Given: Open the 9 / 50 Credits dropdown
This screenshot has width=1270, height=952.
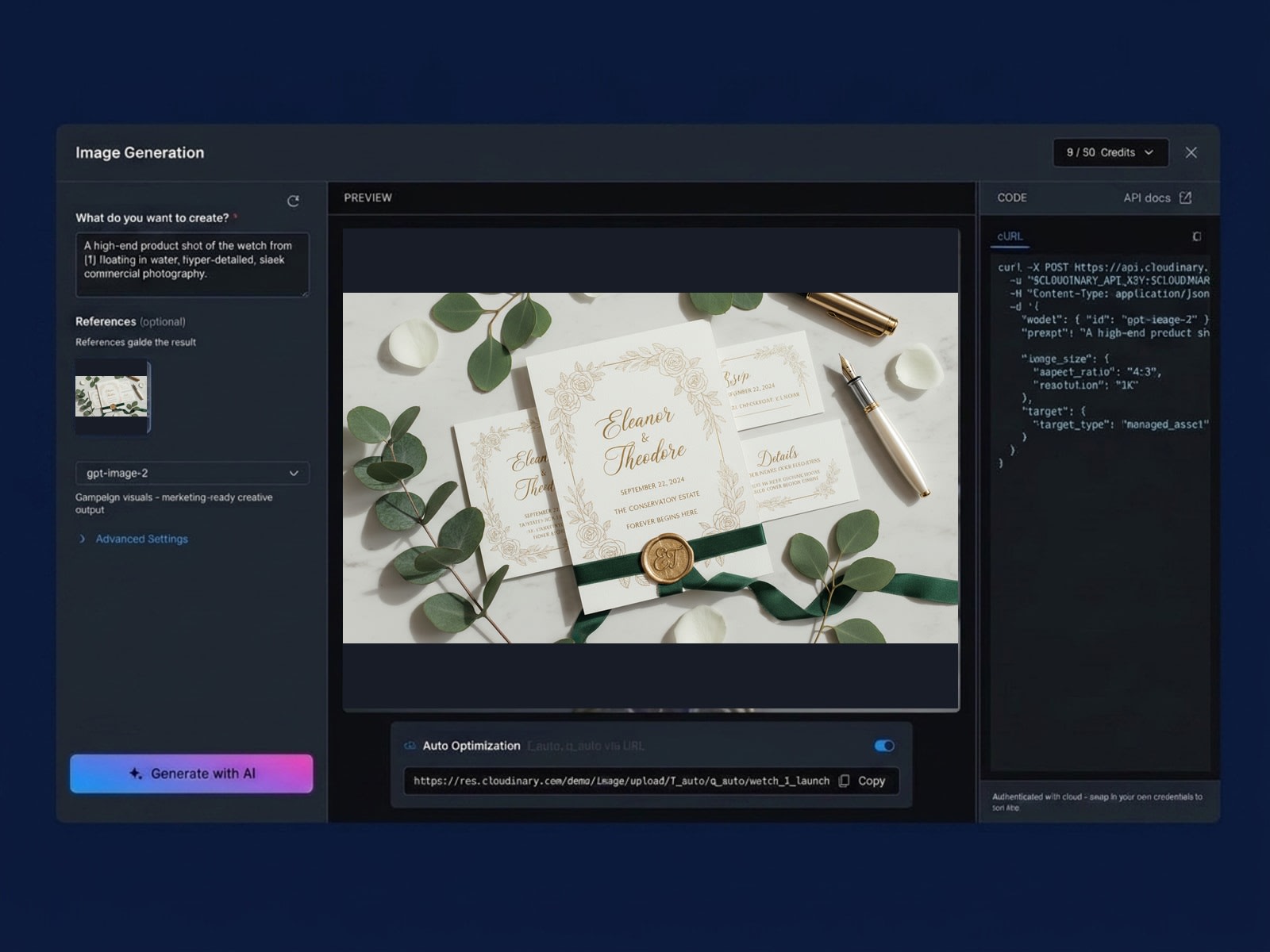Looking at the screenshot, I should pyautogui.click(x=1110, y=152).
